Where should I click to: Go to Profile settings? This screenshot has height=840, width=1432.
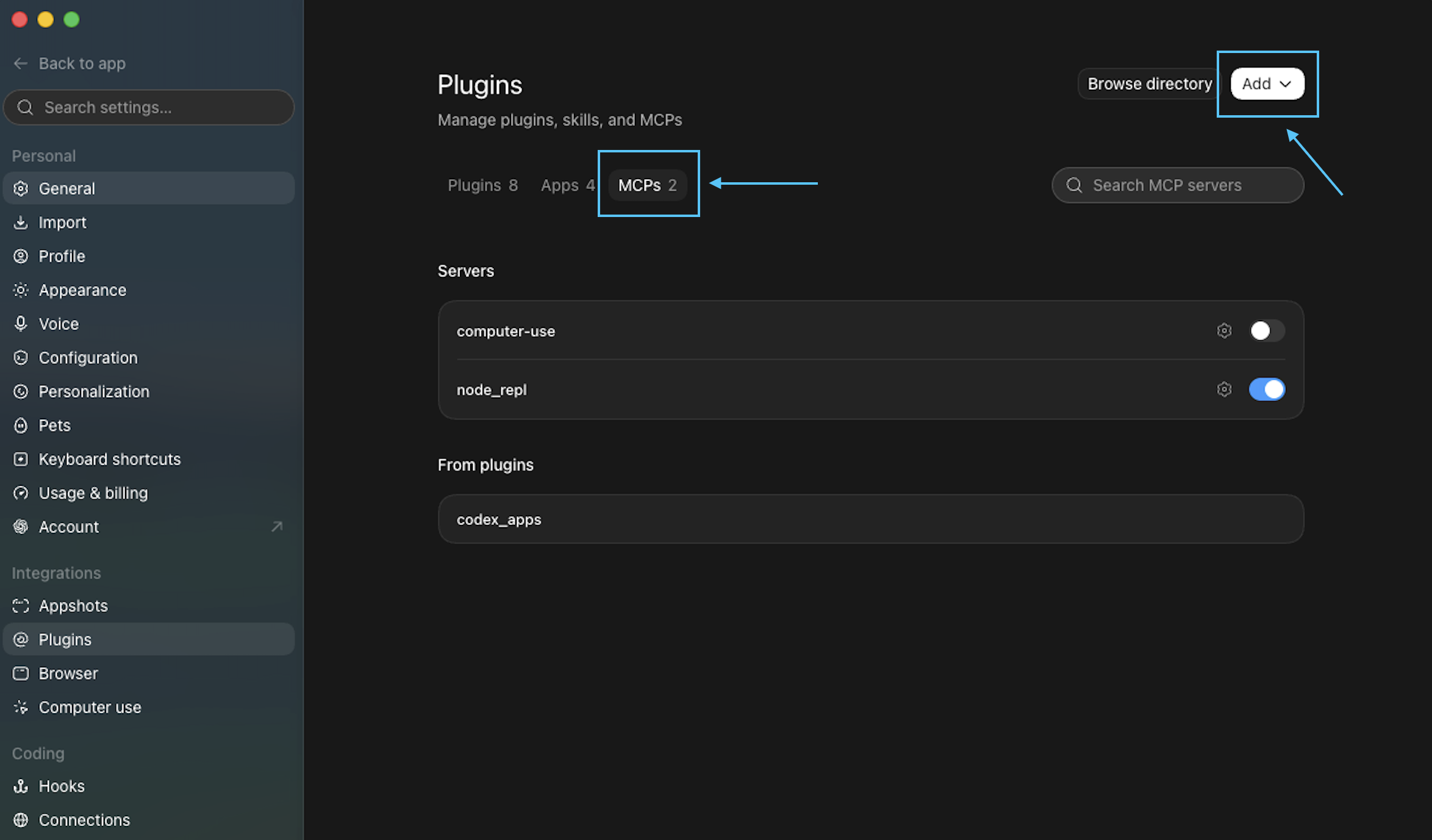148,256
